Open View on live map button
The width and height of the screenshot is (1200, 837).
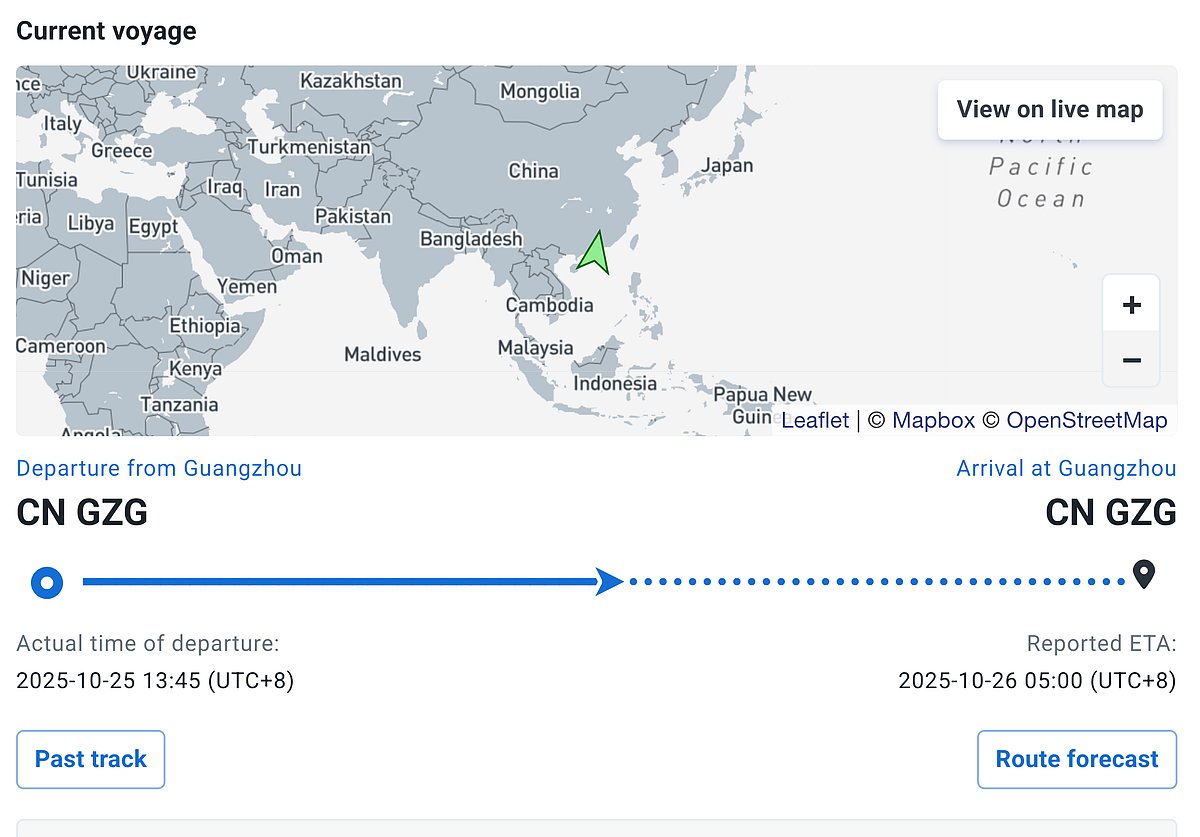coord(1049,110)
